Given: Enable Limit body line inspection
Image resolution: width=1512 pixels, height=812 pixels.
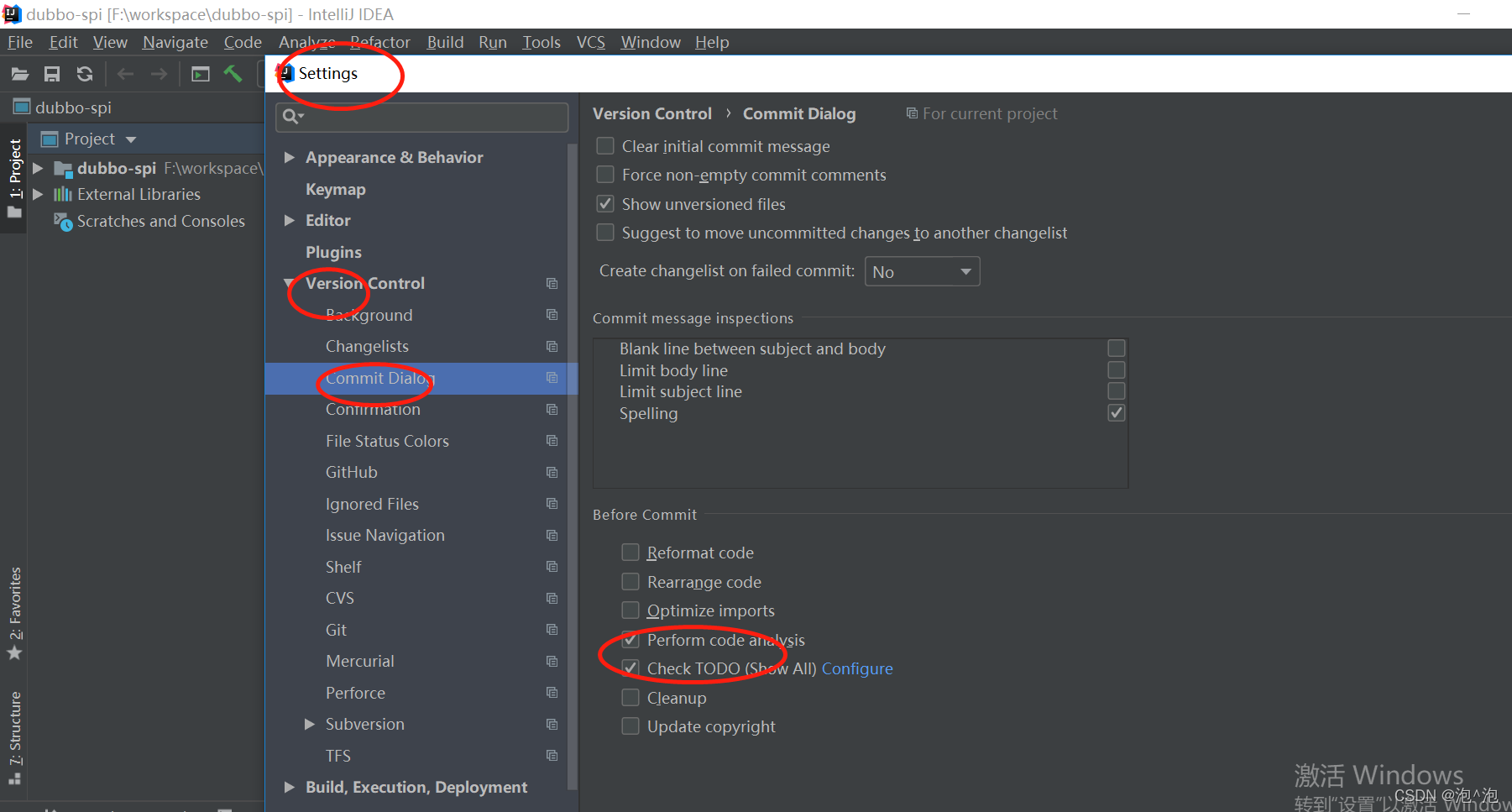Looking at the screenshot, I should click(1117, 370).
